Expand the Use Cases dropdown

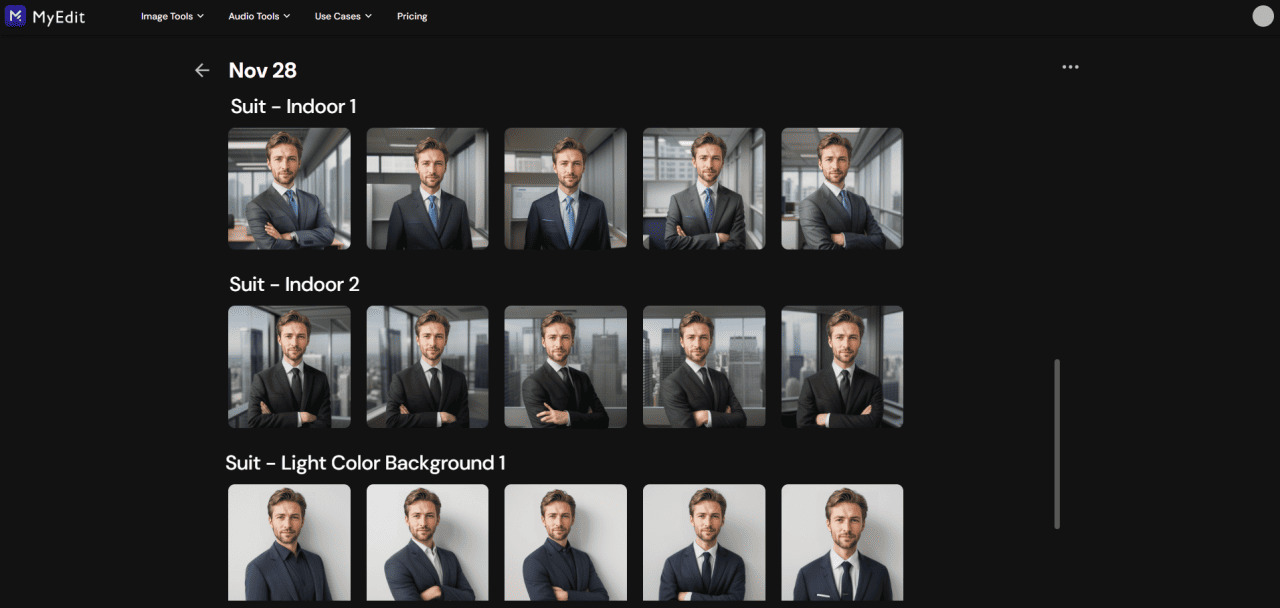tap(342, 16)
